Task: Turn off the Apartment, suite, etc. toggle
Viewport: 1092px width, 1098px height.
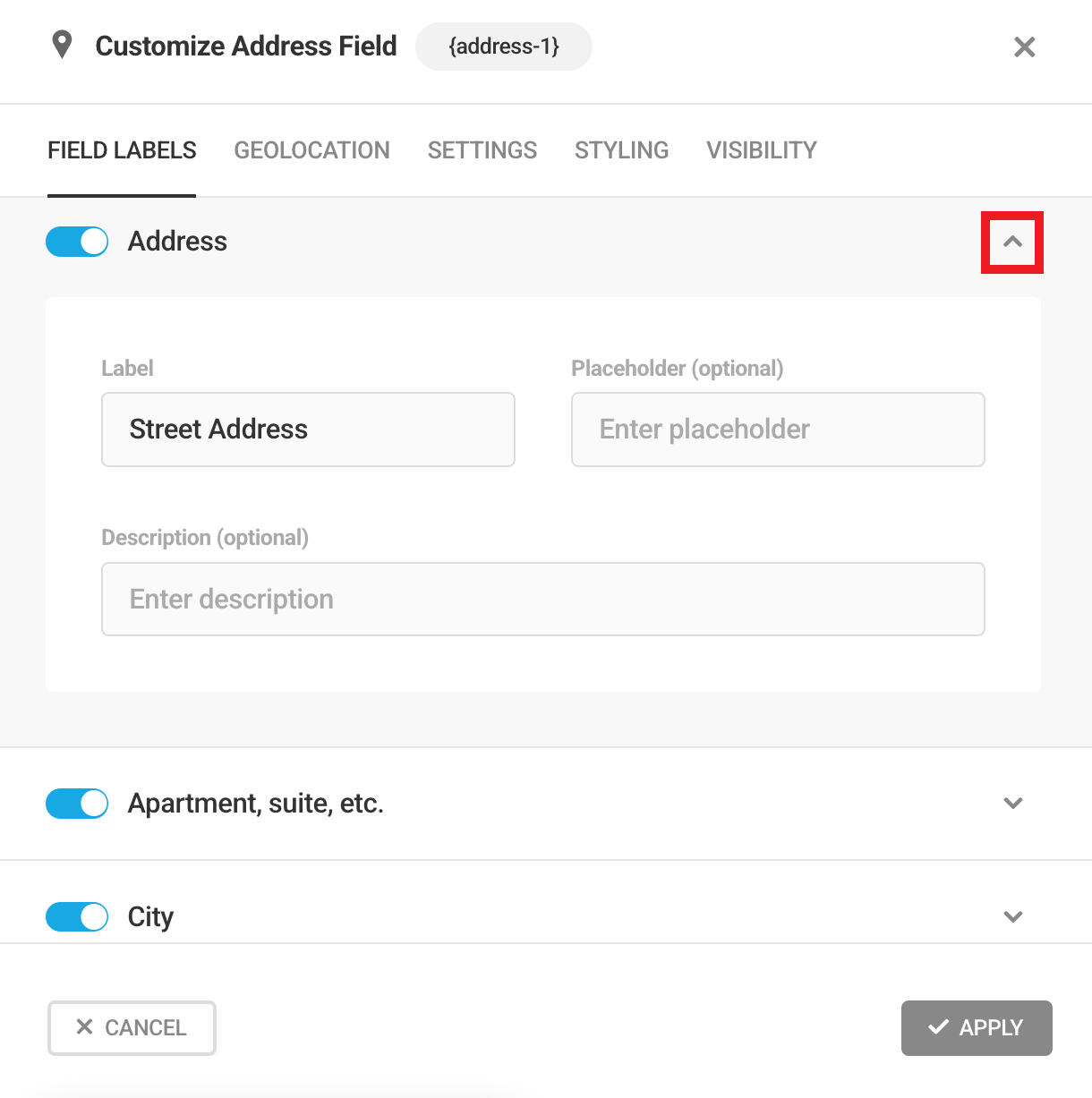Action: [77, 804]
